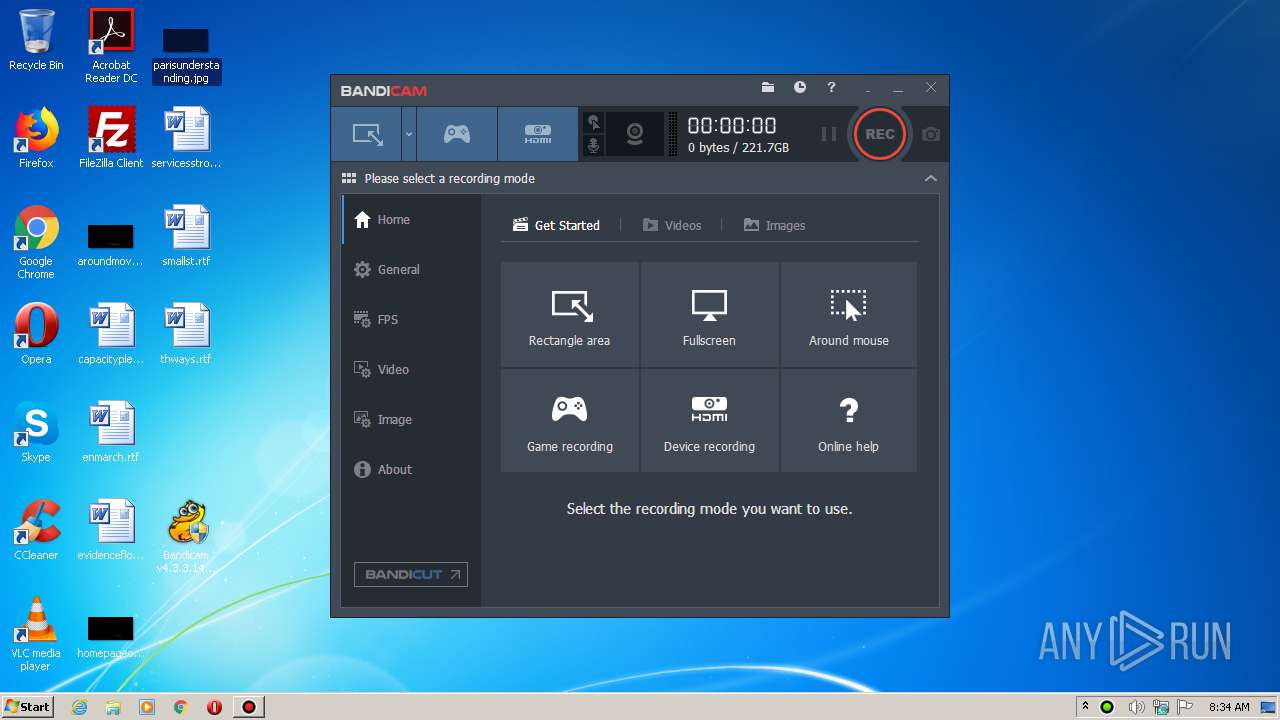Select thways.rtf desktop file
The width and height of the screenshot is (1280, 720).
click(x=186, y=334)
